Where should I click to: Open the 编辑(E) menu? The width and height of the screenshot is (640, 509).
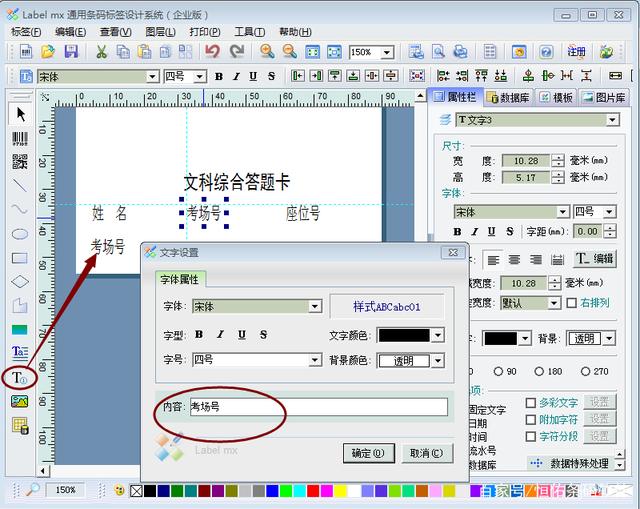point(70,32)
